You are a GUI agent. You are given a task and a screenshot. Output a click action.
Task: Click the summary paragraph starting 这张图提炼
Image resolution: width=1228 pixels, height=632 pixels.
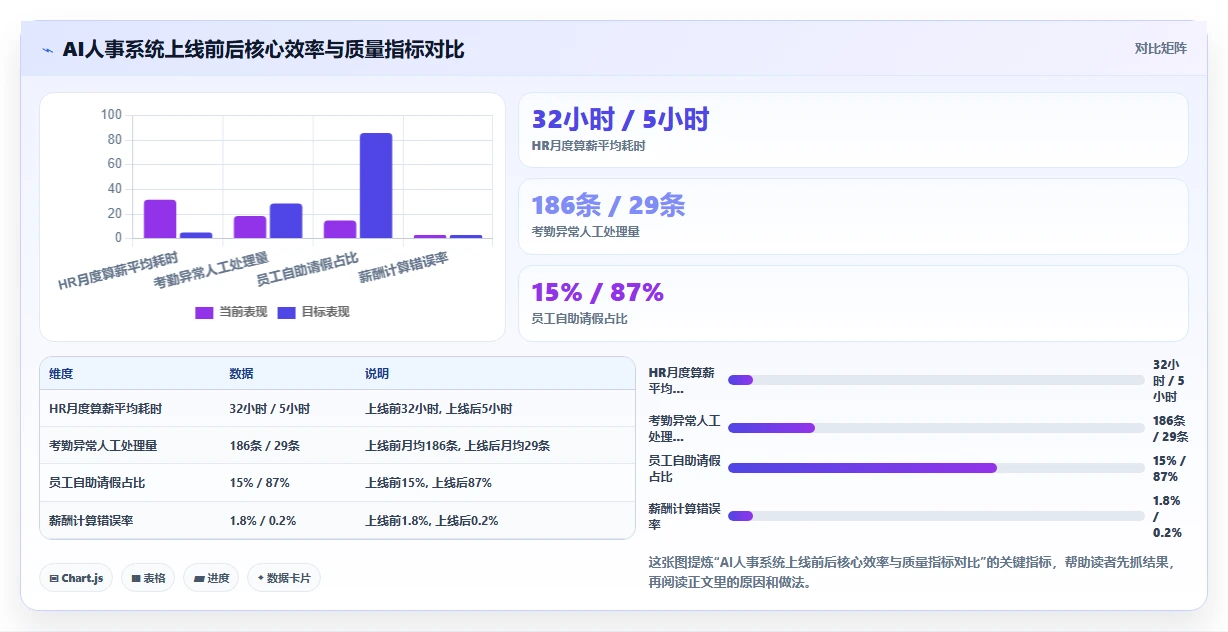910,572
